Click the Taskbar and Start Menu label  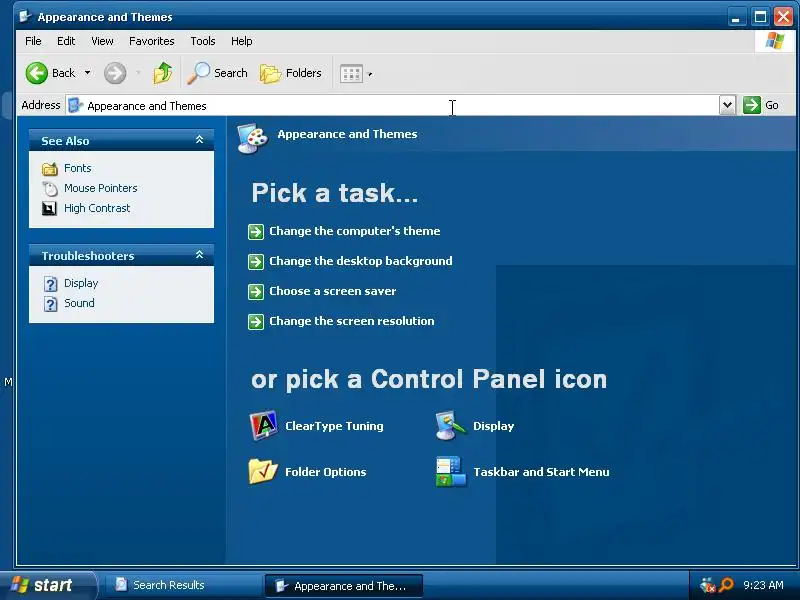pyautogui.click(x=541, y=472)
